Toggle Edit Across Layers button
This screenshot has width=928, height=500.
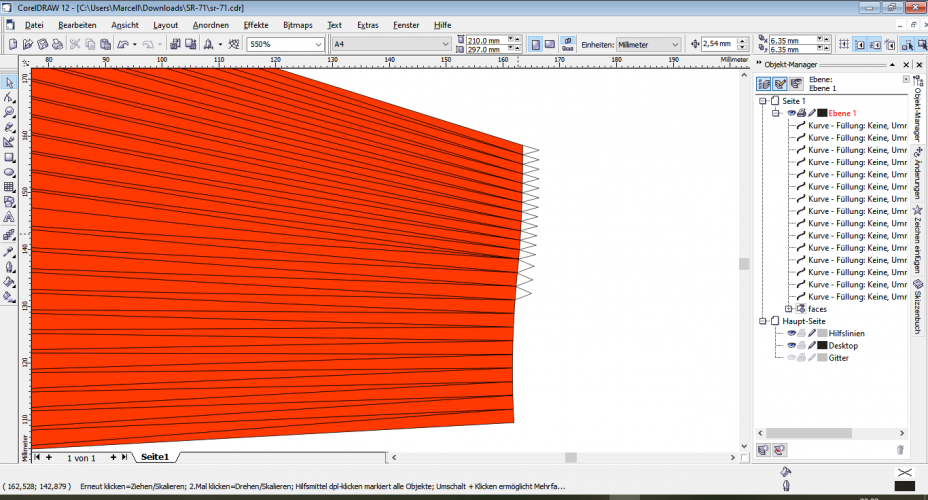pos(780,83)
